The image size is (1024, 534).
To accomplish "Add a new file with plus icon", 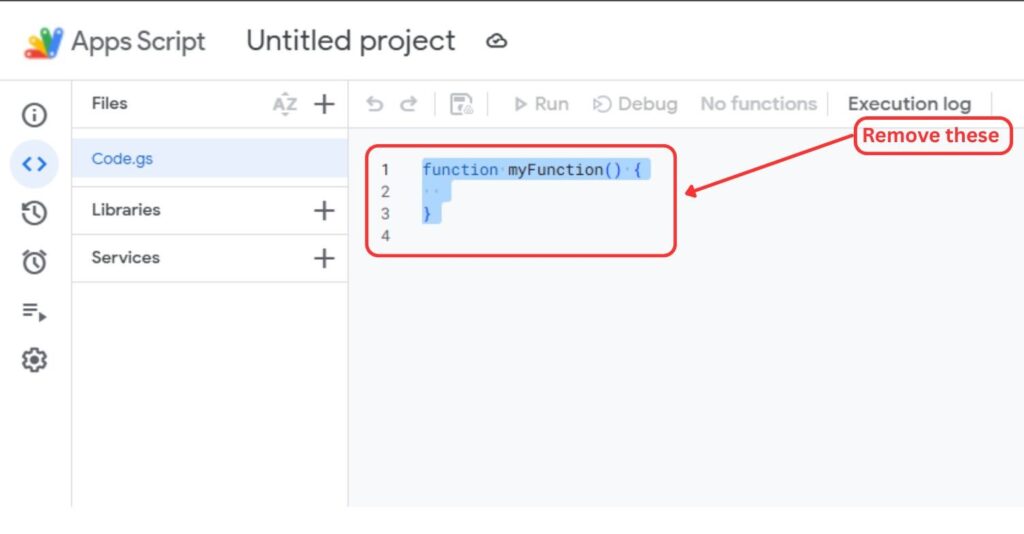I will (324, 104).
